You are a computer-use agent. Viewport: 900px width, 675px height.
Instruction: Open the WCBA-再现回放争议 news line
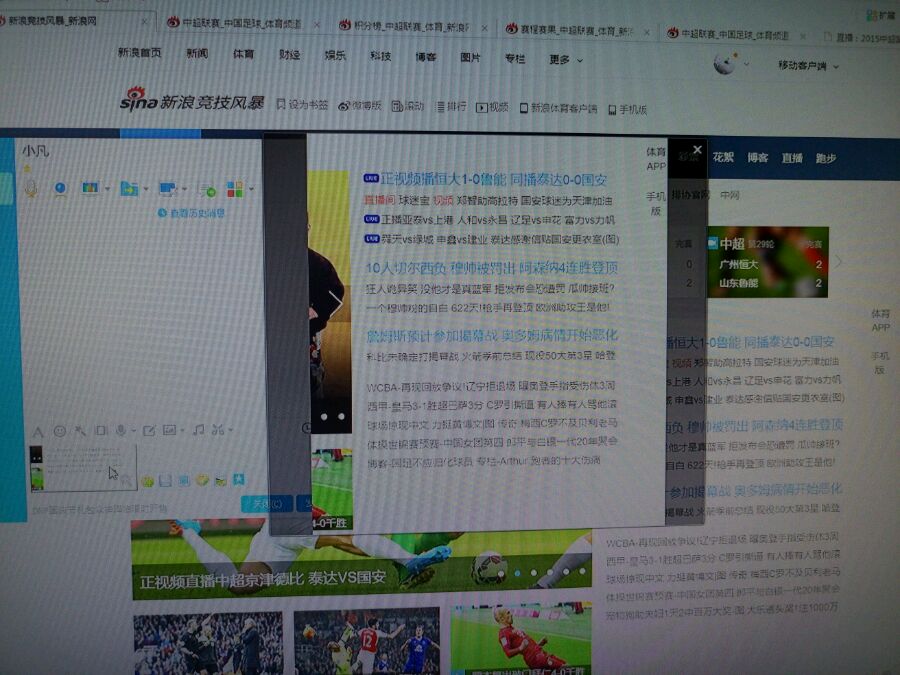click(491, 386)
